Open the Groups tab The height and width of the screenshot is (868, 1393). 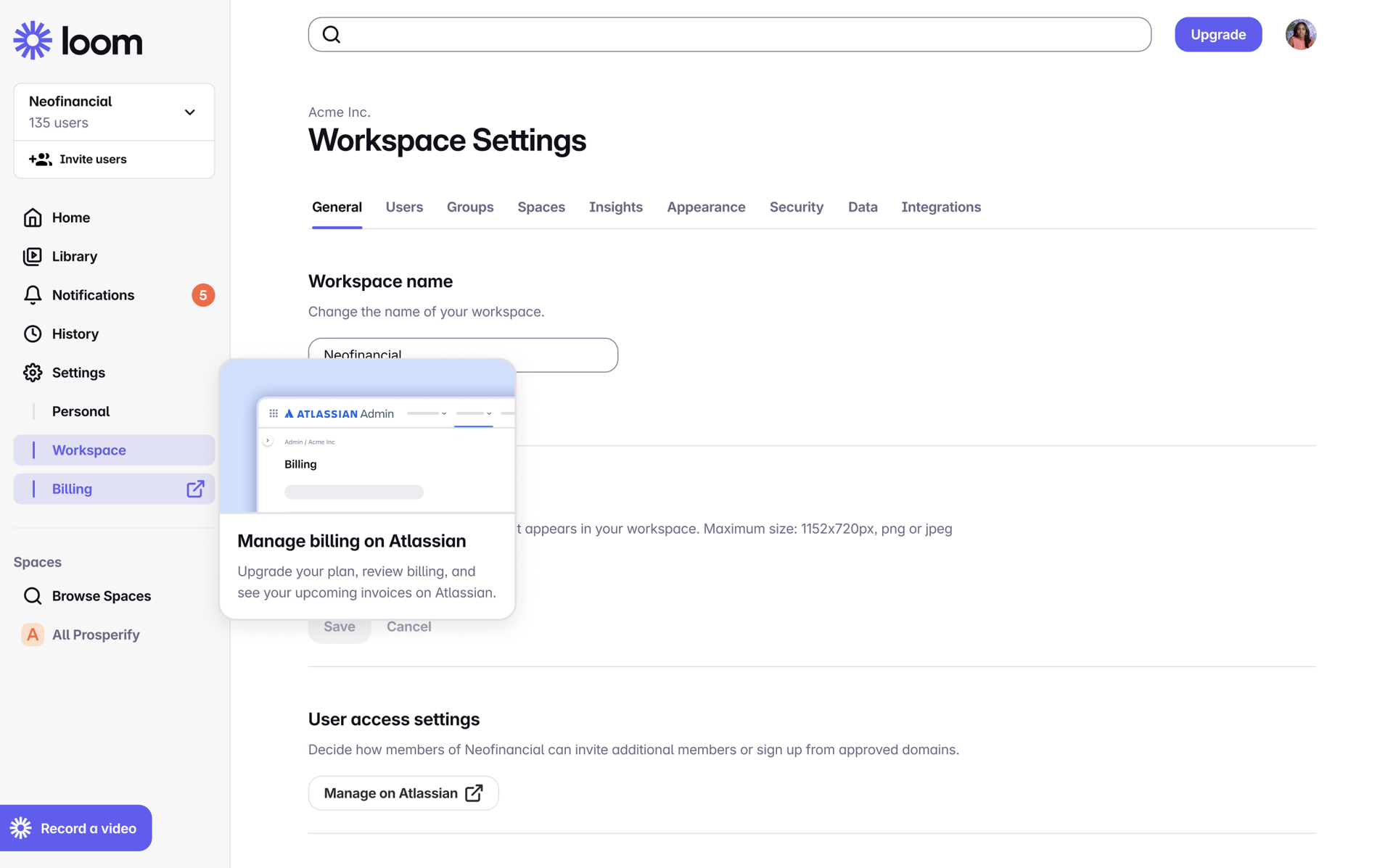[470, 207]
